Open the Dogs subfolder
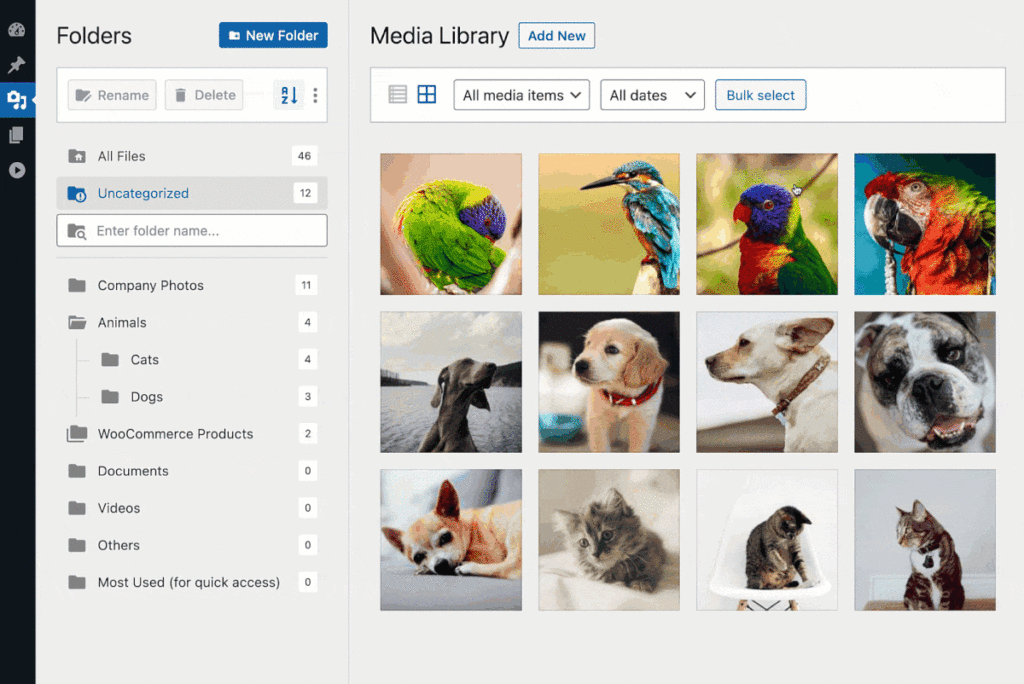The image size is (1024, 684). [x=146, y=397]
